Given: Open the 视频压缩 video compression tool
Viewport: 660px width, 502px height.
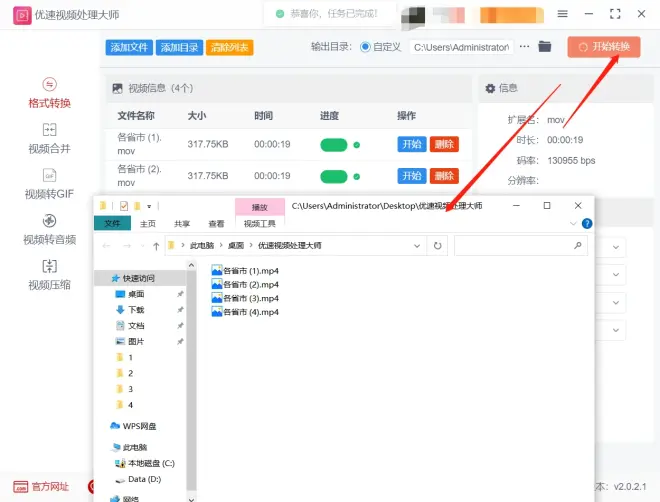Looking at the screenshot, I should pyautogui.click(x=49, y=275).
